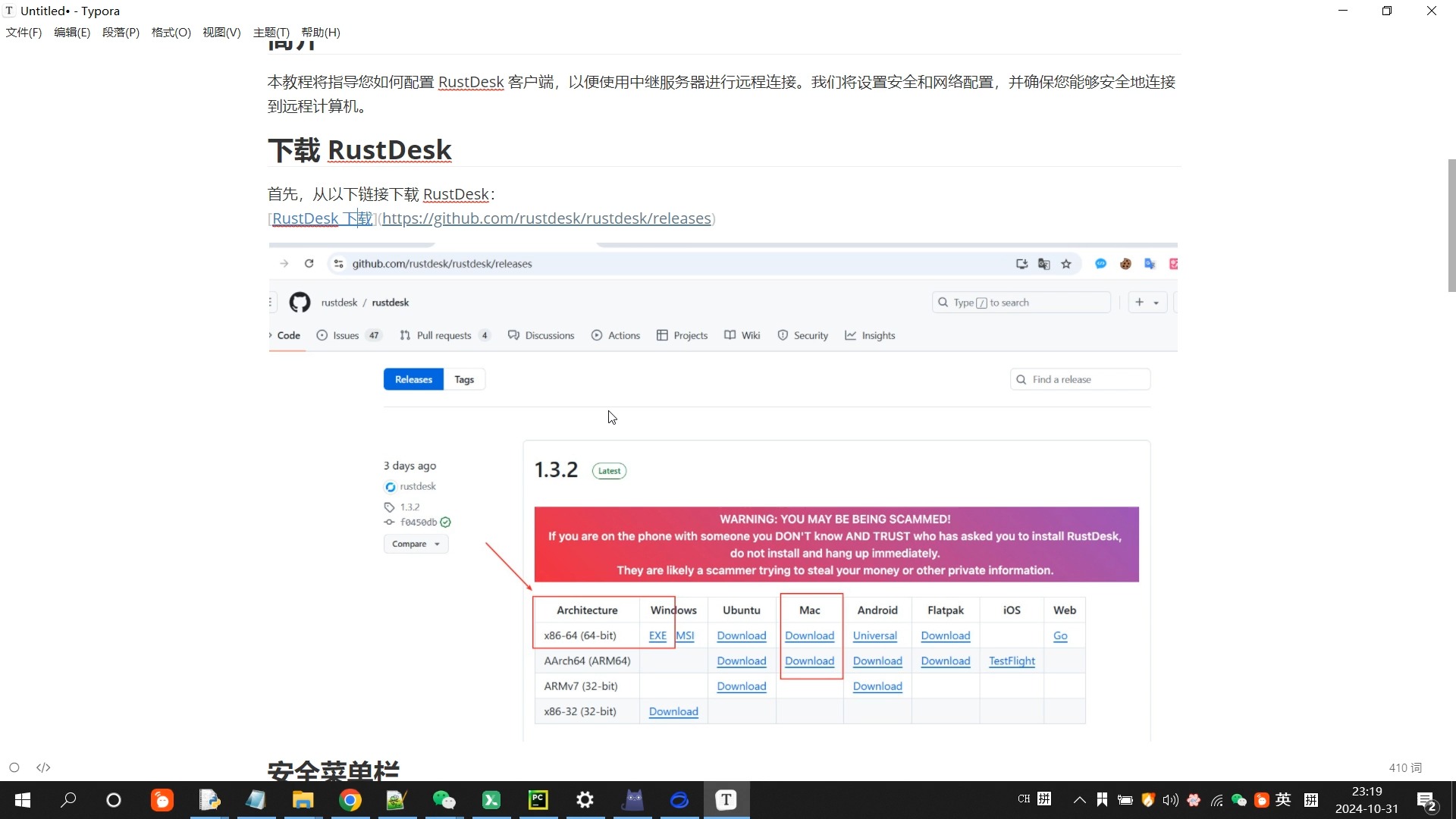Open the Issues tab in the GitHub screenshot
The image size is (1456, 819).
click(349, 335)
